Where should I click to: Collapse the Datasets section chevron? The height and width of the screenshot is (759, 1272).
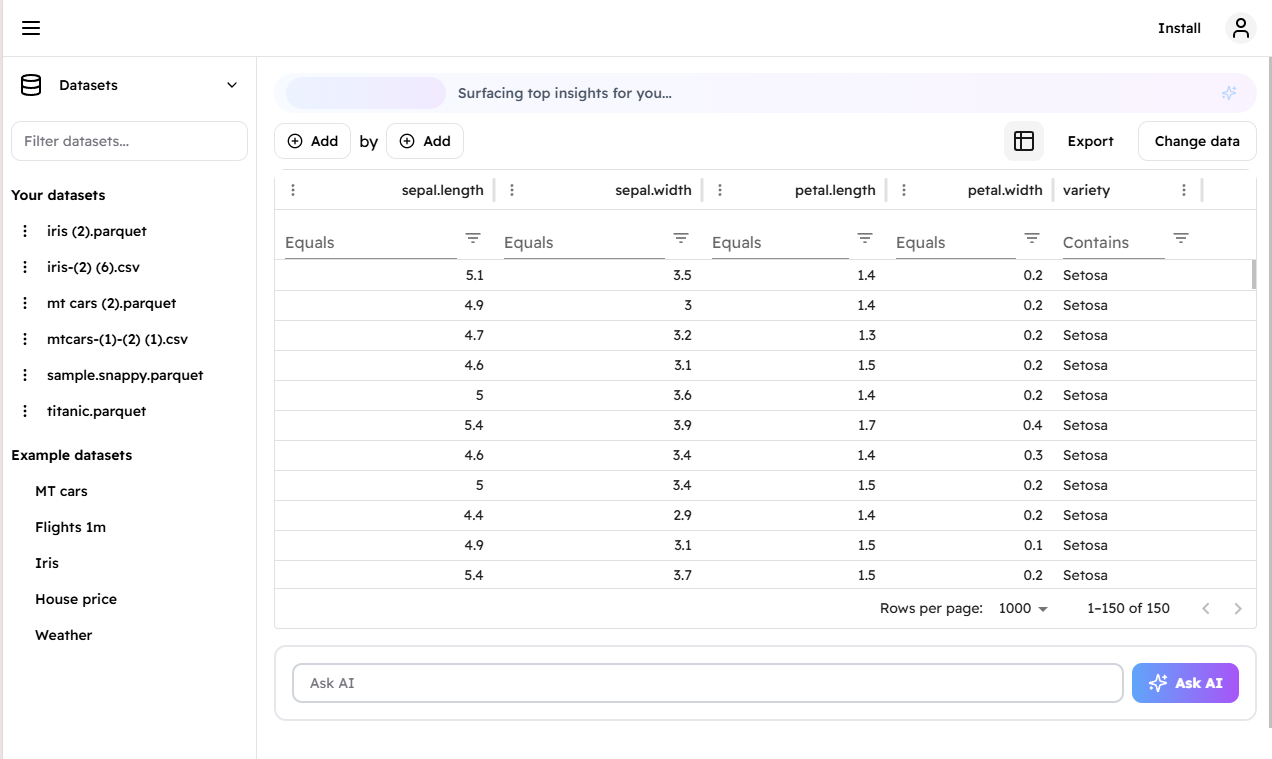pyautogui.click(x=232, y=85)
